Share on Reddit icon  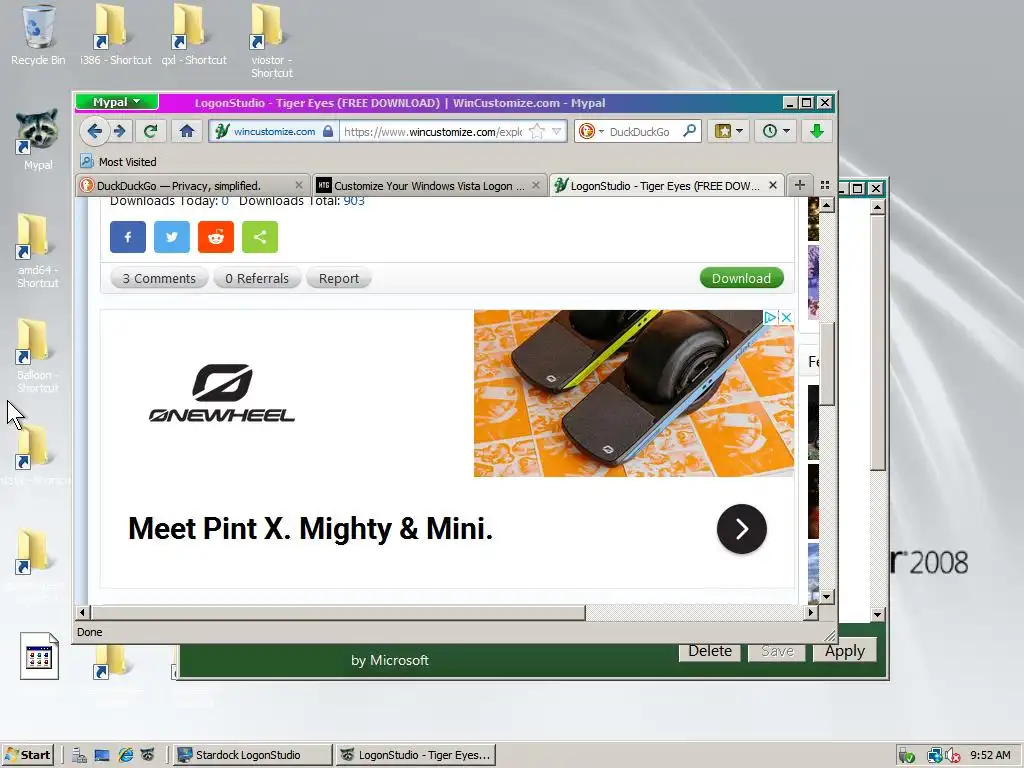pos(216,236)
